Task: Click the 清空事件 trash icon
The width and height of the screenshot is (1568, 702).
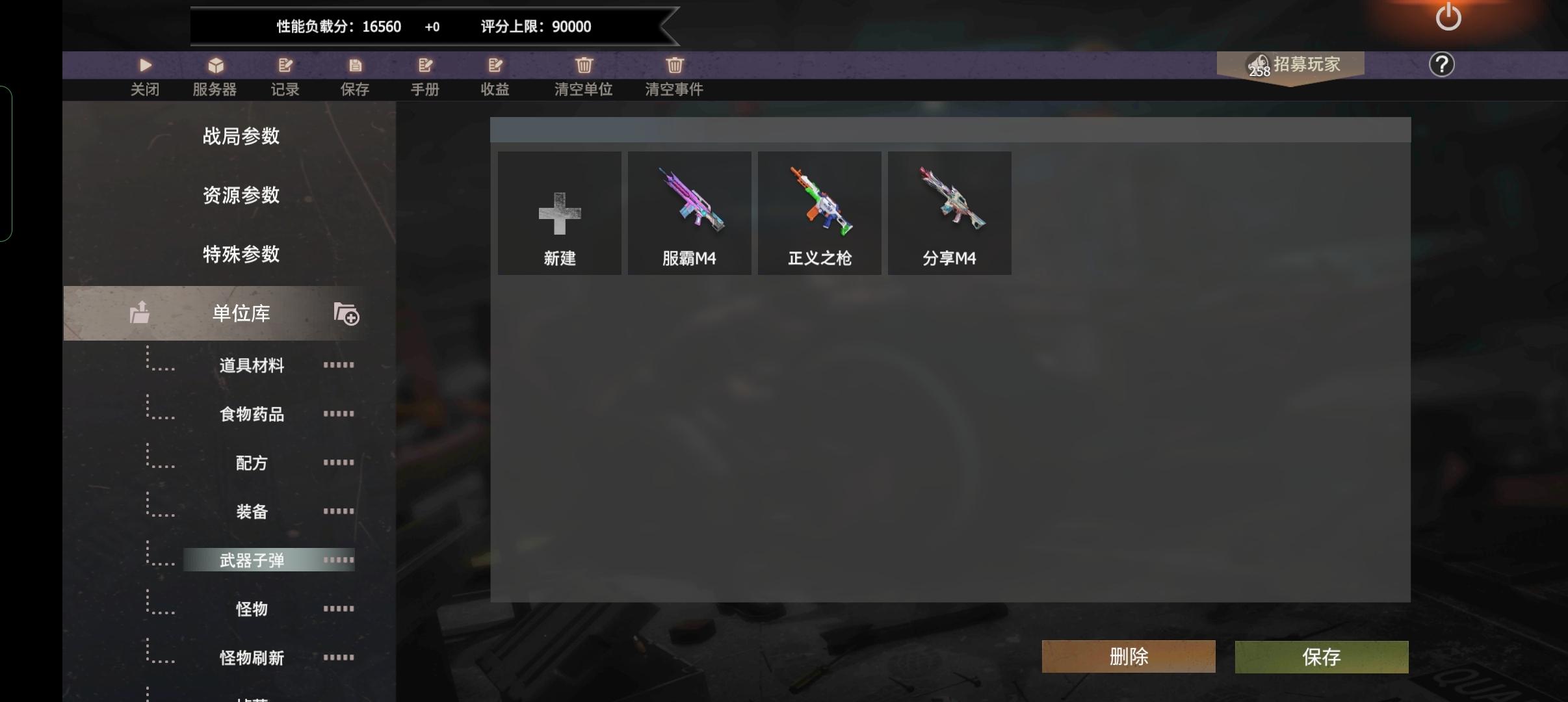Action: pos(675,65)
